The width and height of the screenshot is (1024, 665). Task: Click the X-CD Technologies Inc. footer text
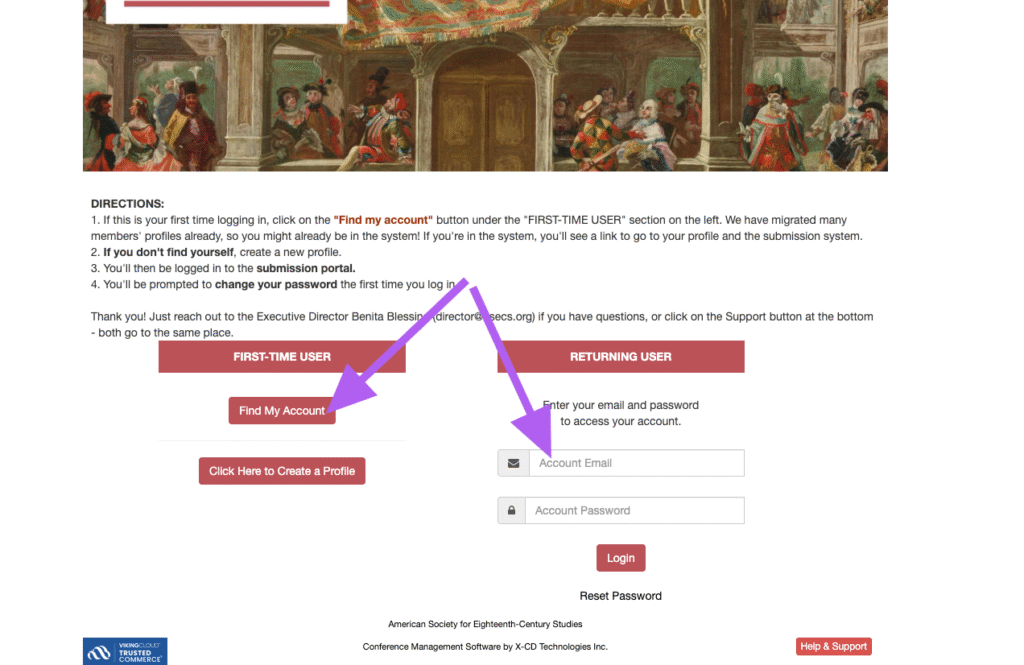(x=561, y=647)
